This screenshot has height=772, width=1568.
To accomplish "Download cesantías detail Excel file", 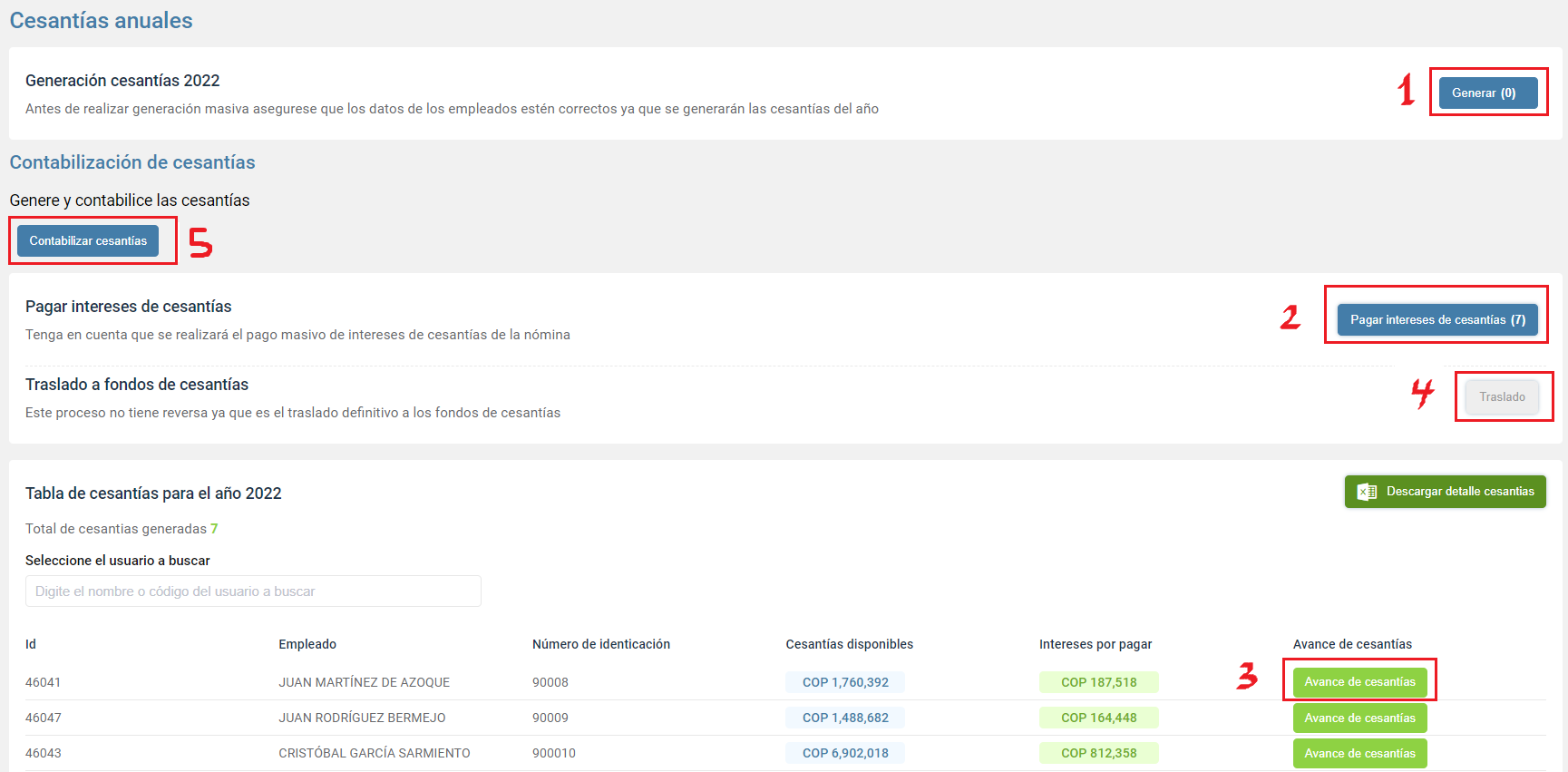I will coord(1445,492).
